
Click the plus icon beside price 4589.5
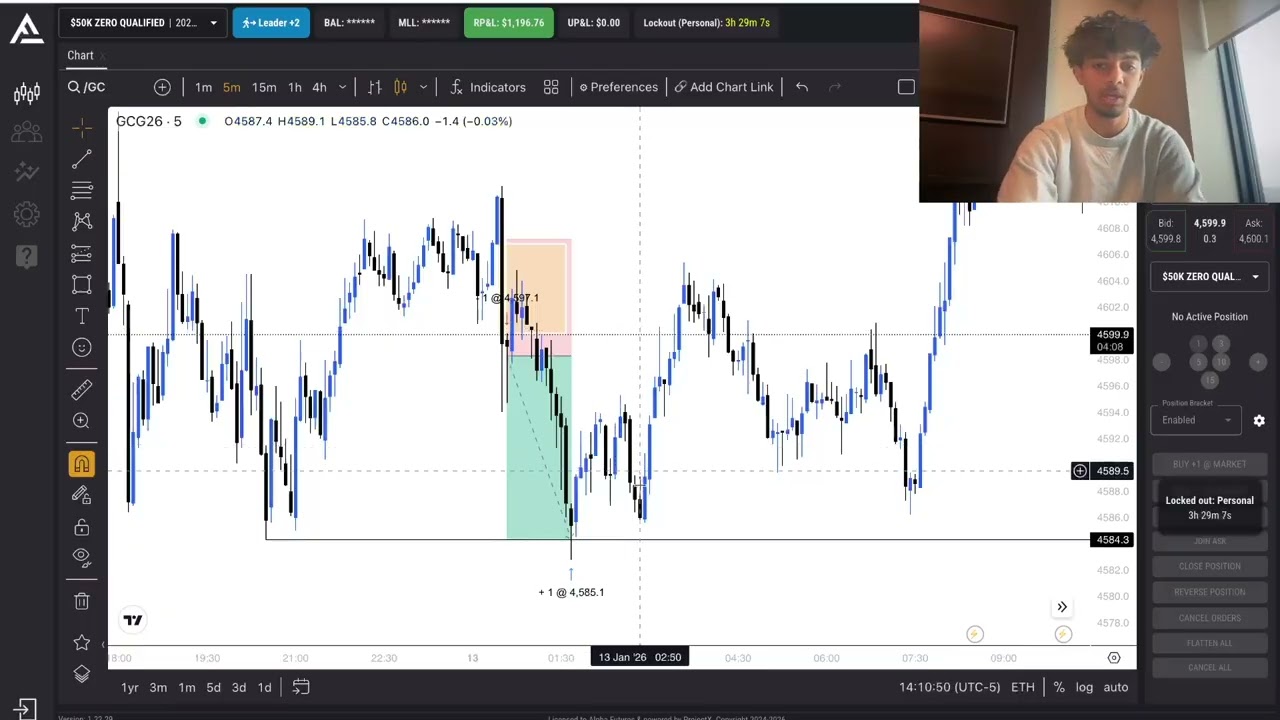[1080, 471]
